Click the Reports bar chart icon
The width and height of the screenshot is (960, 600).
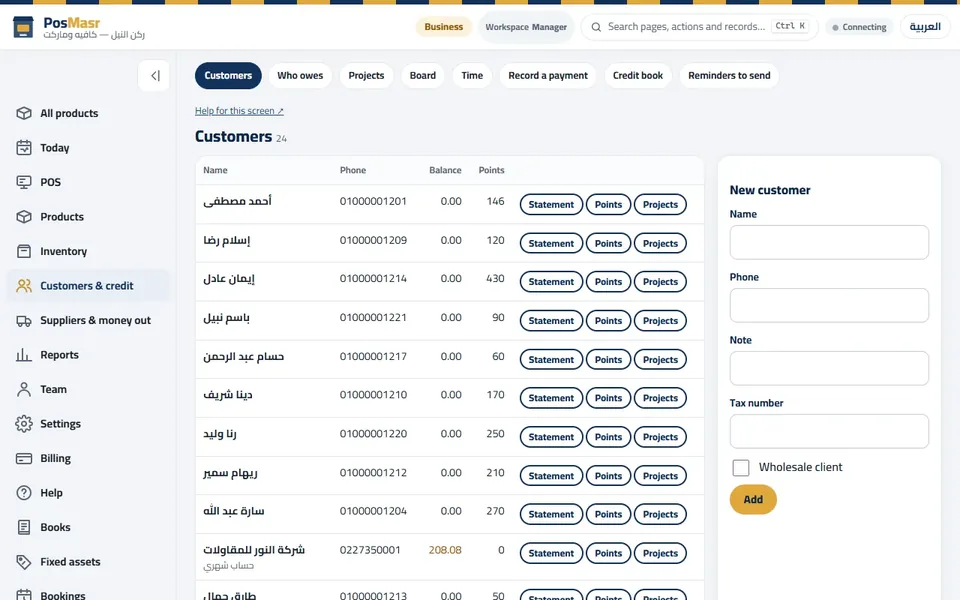tap(24, 354)
